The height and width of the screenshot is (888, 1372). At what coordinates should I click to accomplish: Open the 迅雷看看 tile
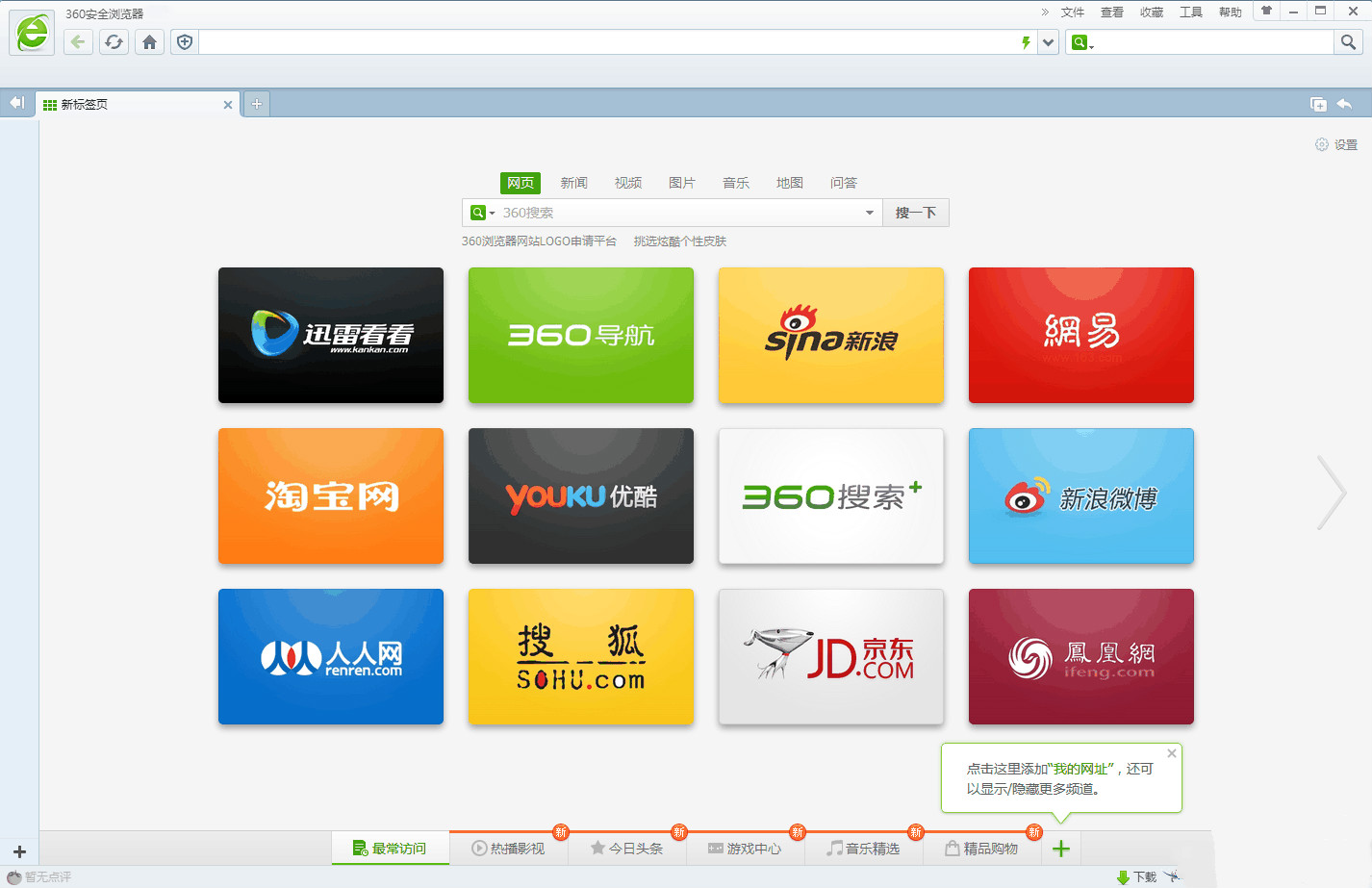331,335
